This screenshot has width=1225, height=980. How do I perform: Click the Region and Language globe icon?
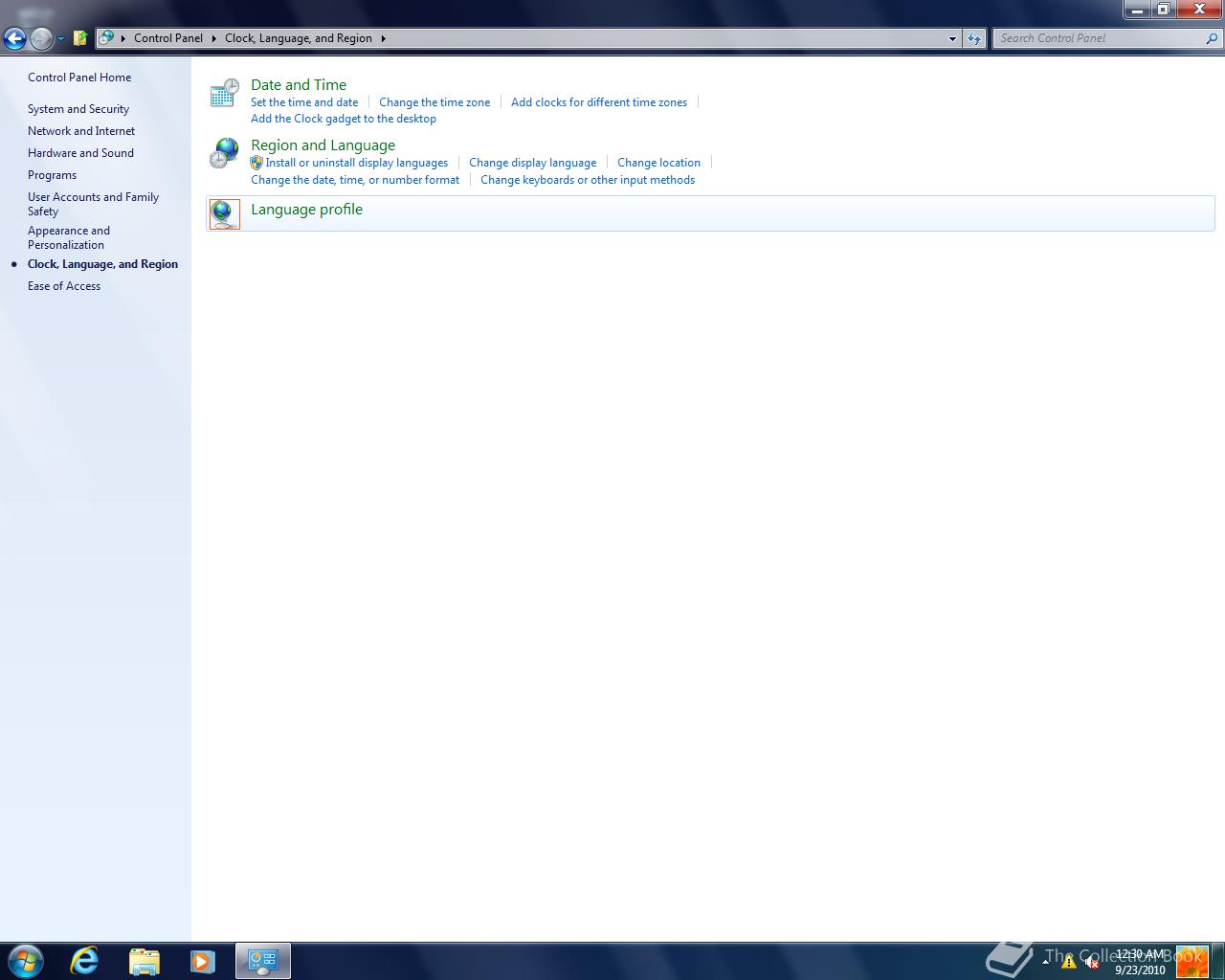click(x=224, y=153)
